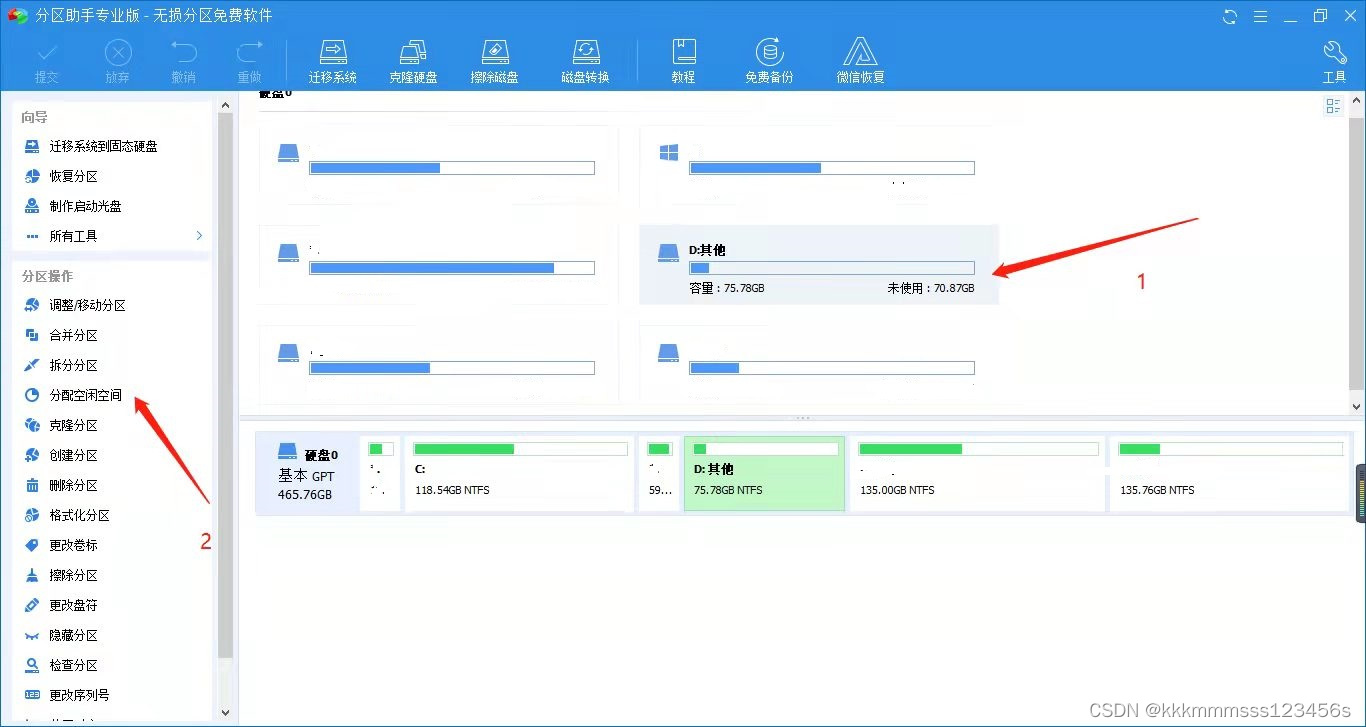Image resolution: width=1366 pixels, height=727 pixels.
Task: Click the 调整/移动分区 pie icon
Action: (32, 305)
